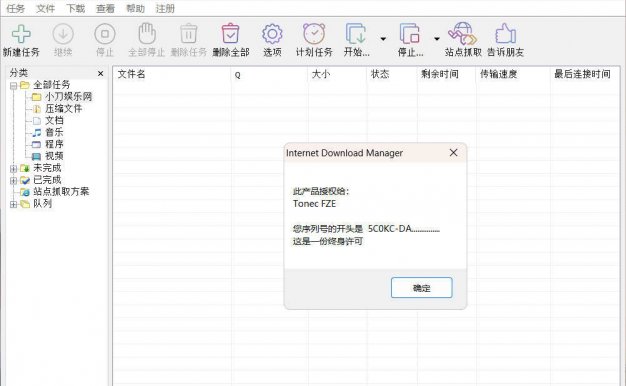Image resolution: width=626 pixels, height=386 pixels.
Task: Sort by 文件名 column header
Action: point(172,75)
